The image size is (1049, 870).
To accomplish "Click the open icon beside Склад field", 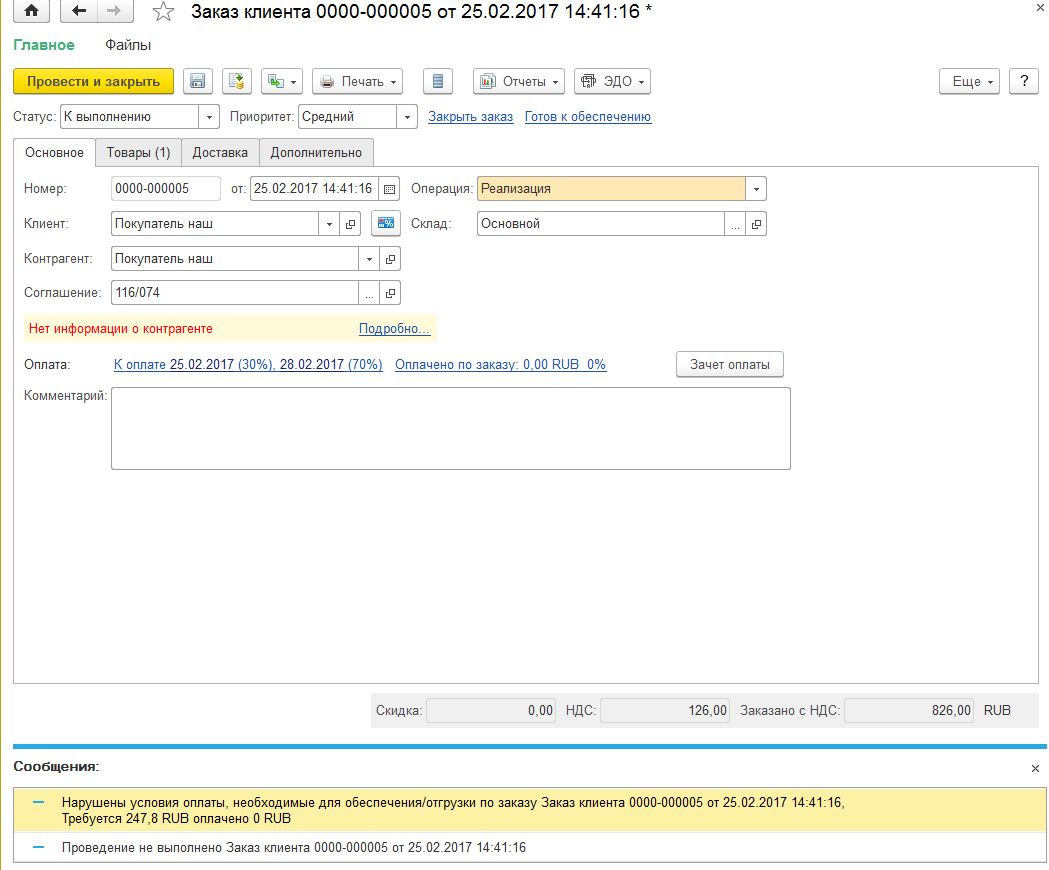I will 756,224.
